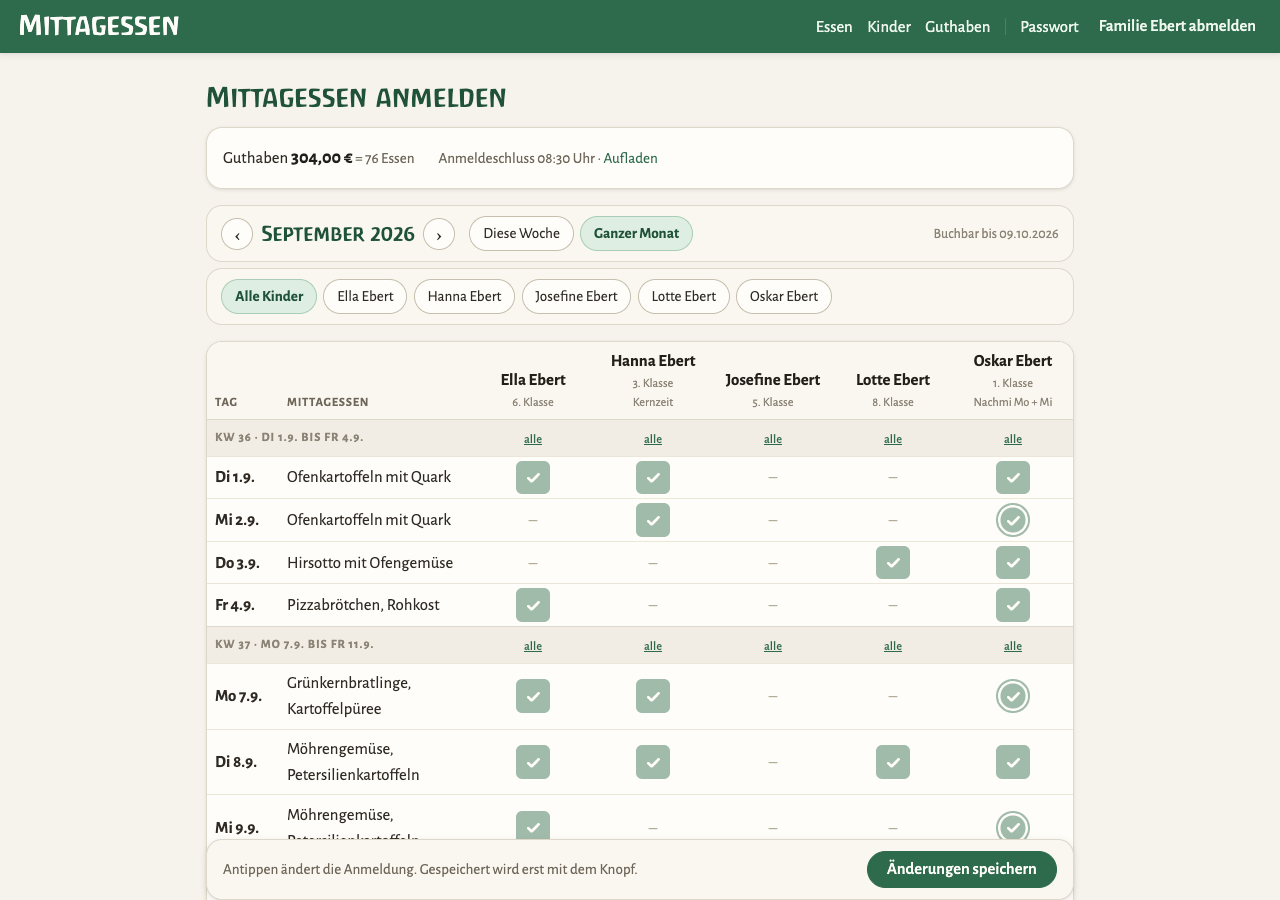Save changes with Änderungen speichern
Screen dimensions: 1280x900
[x=962, y=869]
